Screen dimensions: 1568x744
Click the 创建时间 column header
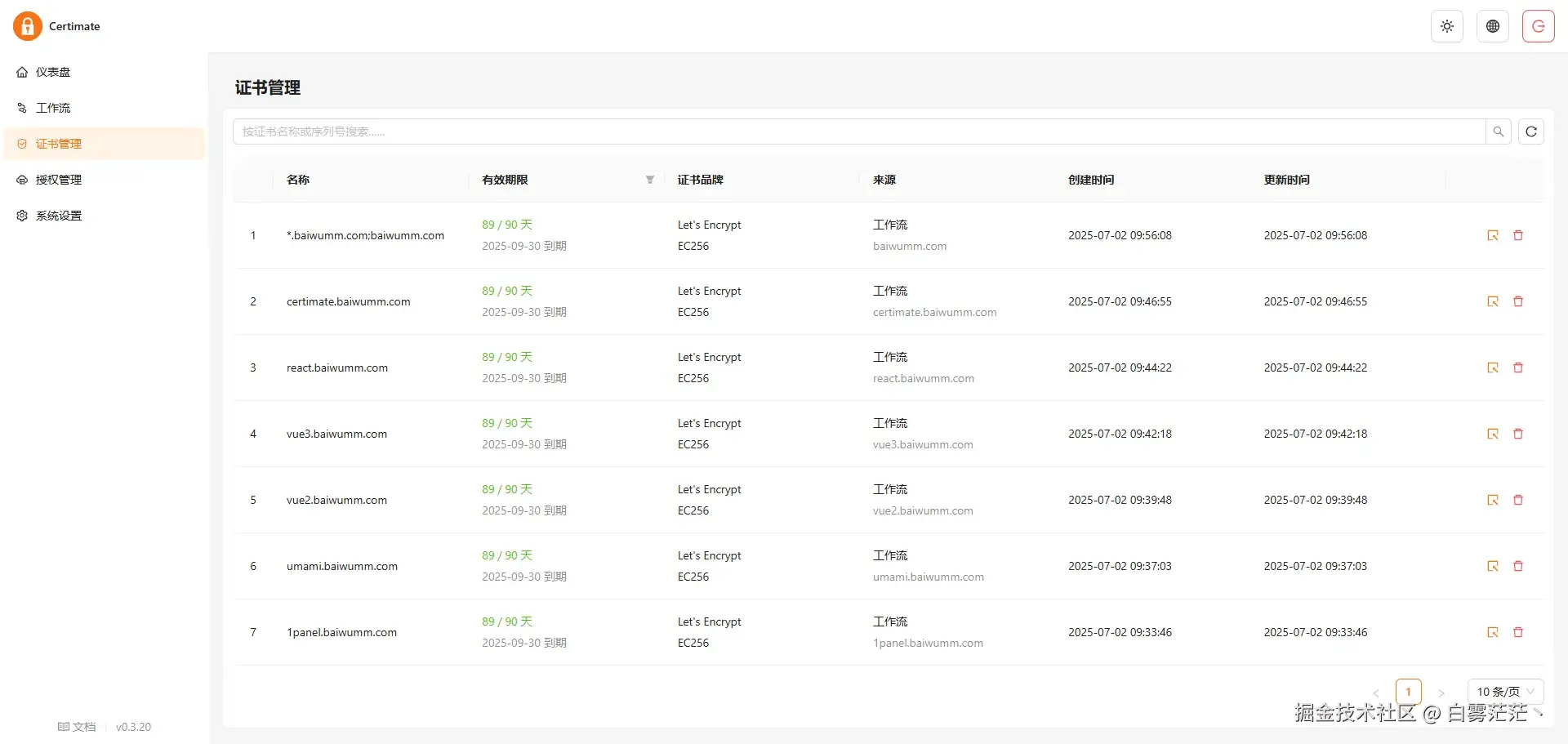1091,180
